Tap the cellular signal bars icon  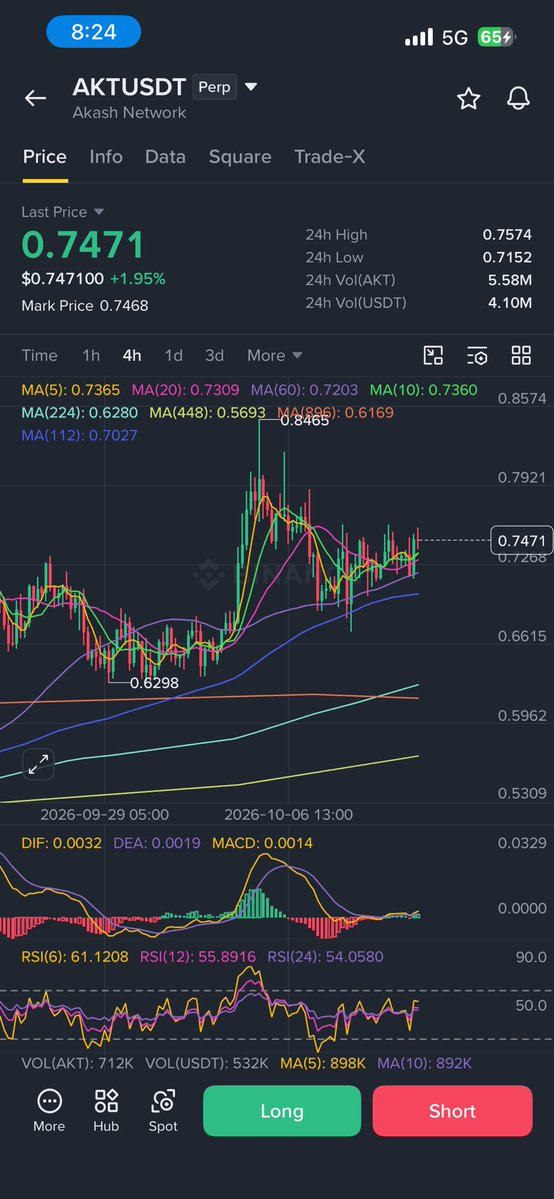(419, 37)
